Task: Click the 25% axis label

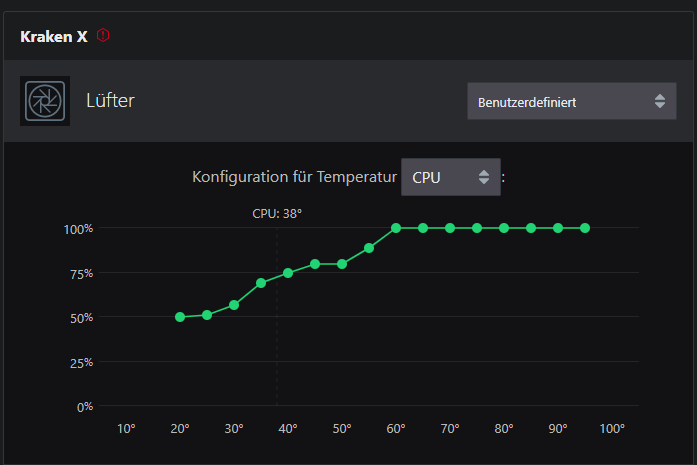Action: click(x=82, y=363)
